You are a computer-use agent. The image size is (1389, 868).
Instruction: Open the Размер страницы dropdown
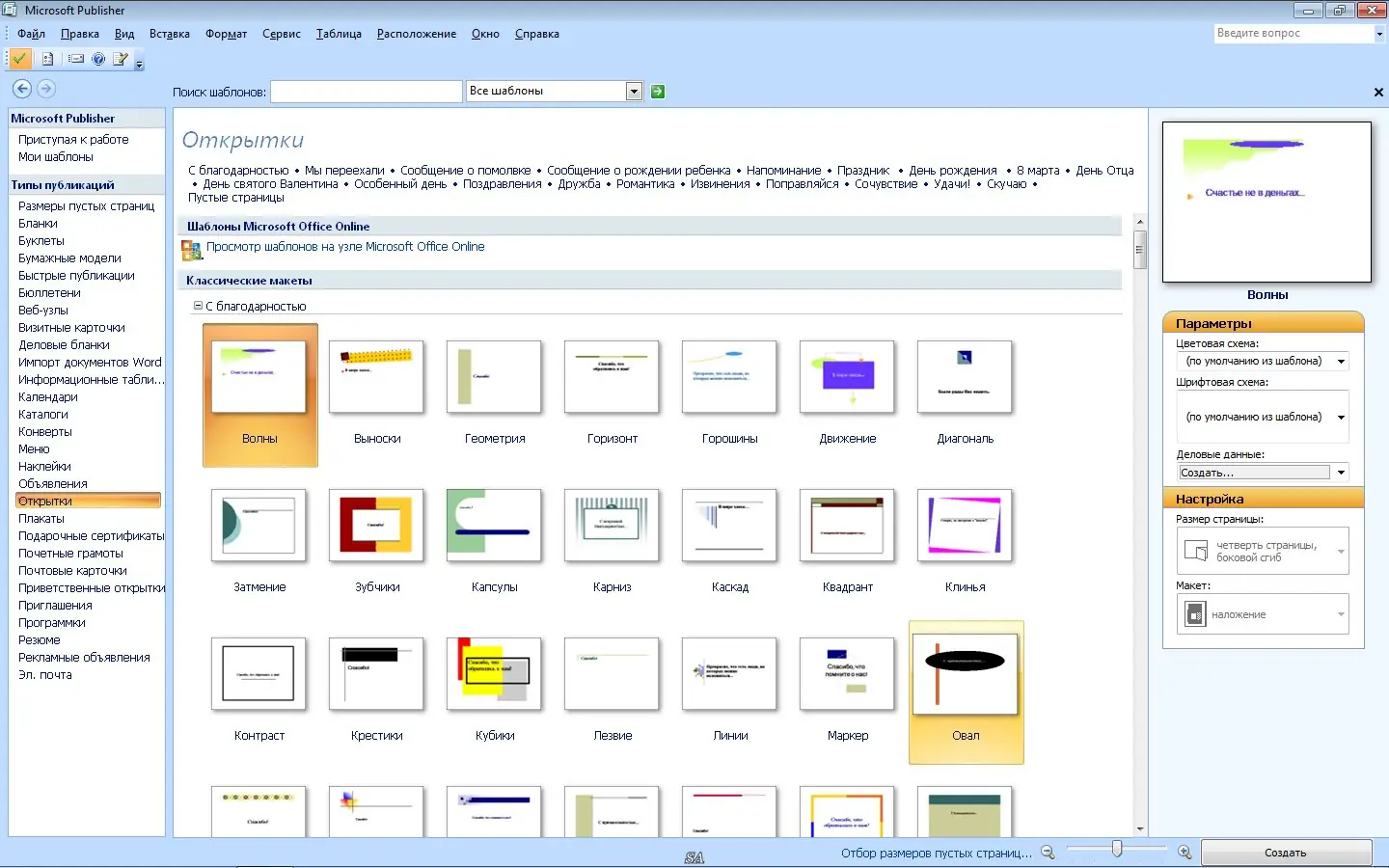[x=1341, y=552]
